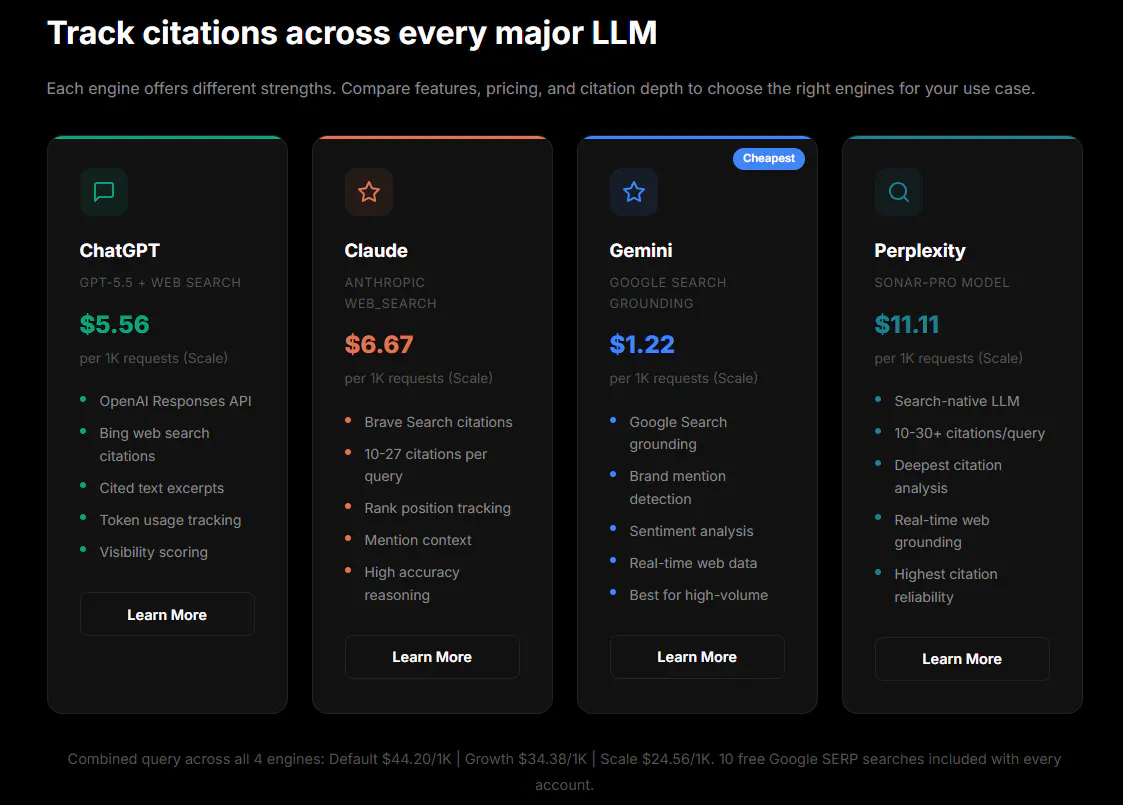The width and height of the screenshot is (1123, 805).
Task: Click 'Deepest citation analysis' feature
Action: pos(948,477)
